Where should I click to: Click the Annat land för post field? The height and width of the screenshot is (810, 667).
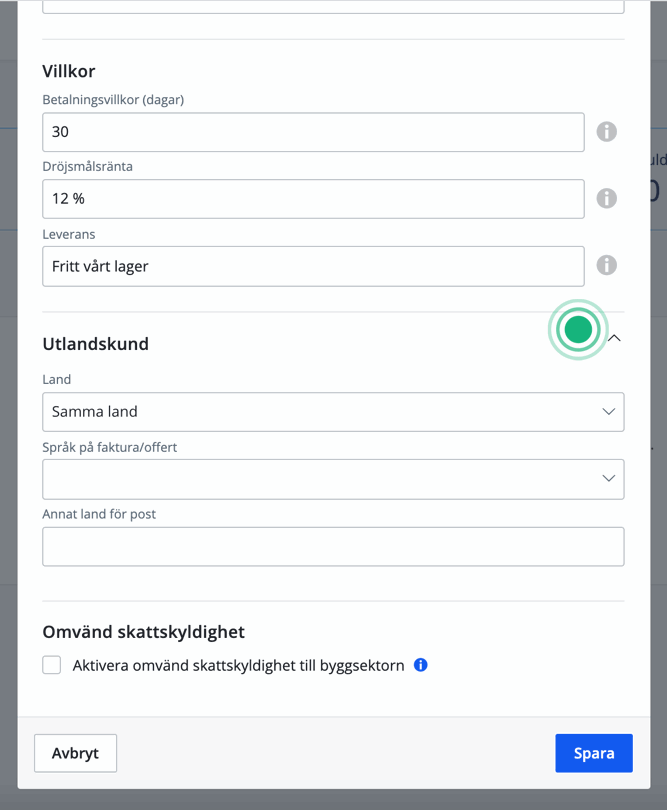coord(333,547)
